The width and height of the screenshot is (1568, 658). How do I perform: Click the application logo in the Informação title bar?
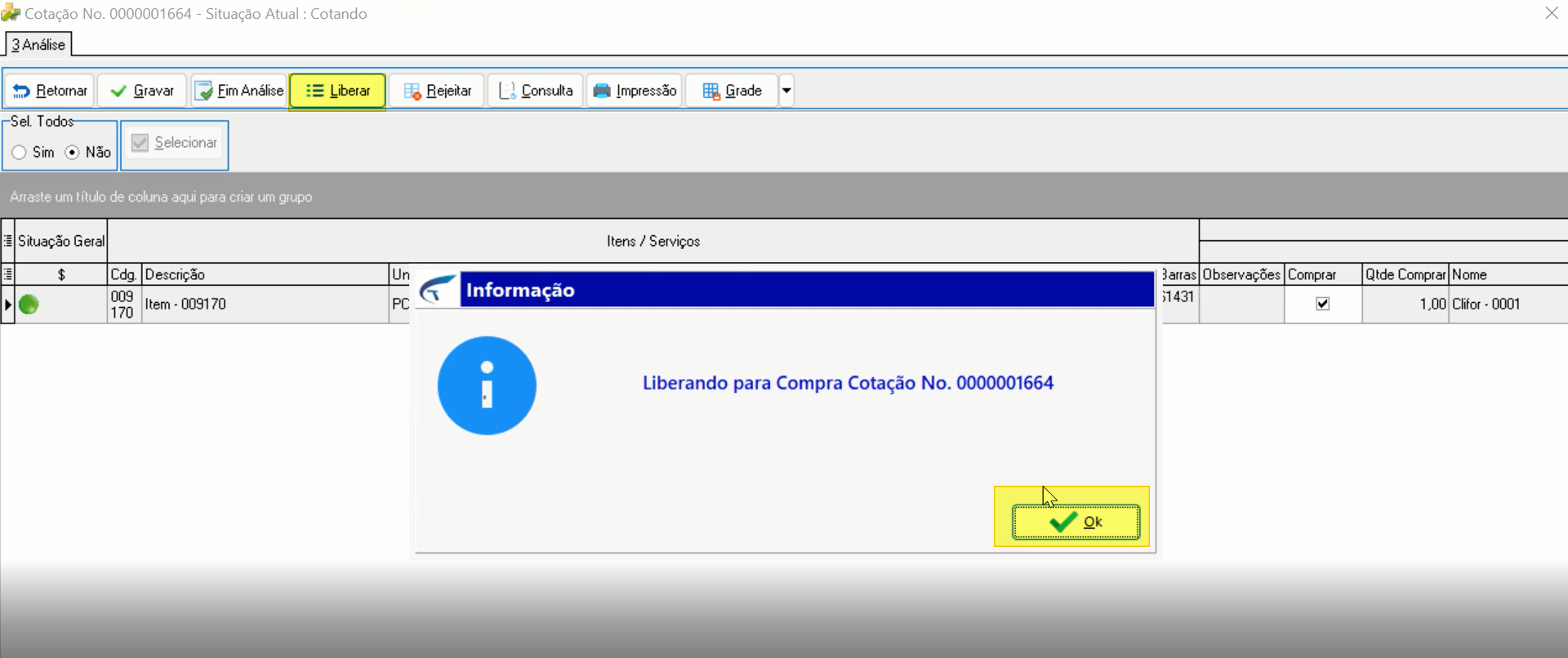(439, 290)
